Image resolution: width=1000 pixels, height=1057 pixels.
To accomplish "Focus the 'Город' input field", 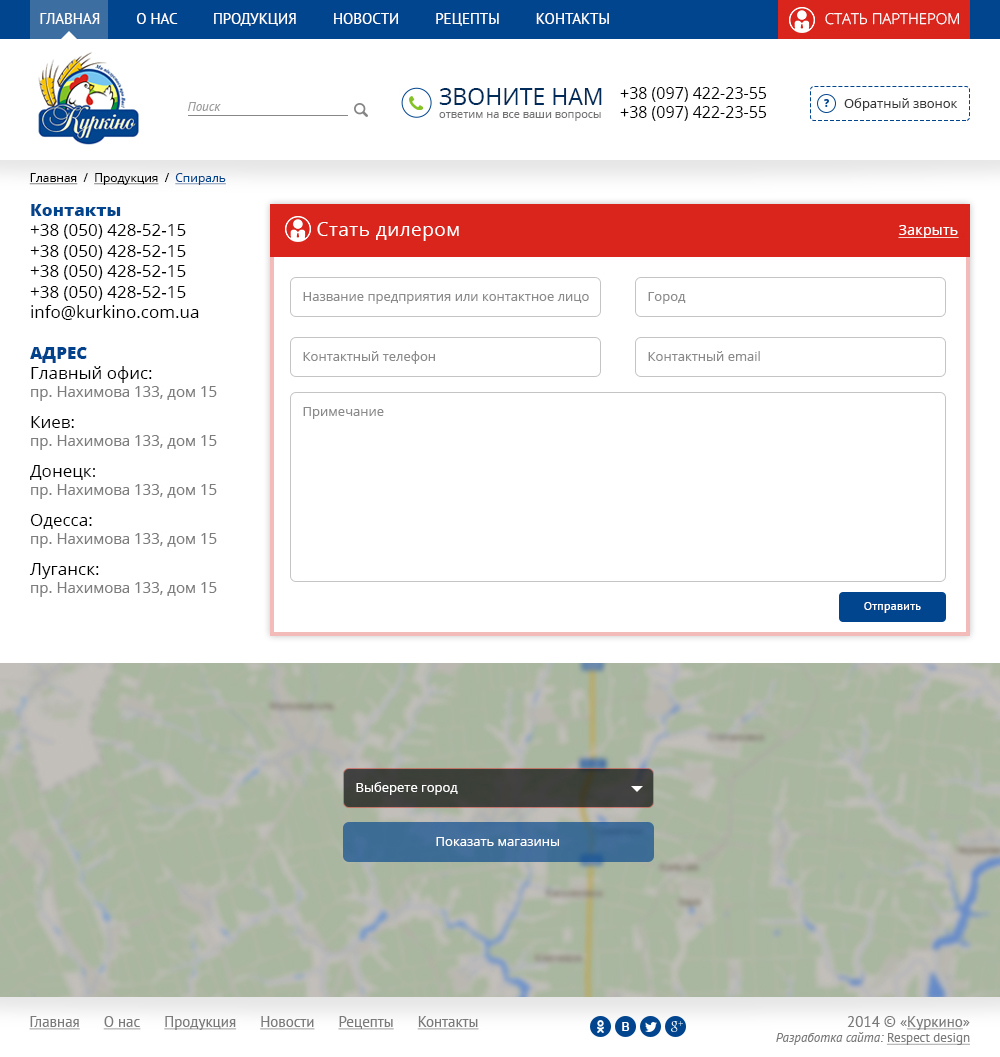I will pos(790,297).
